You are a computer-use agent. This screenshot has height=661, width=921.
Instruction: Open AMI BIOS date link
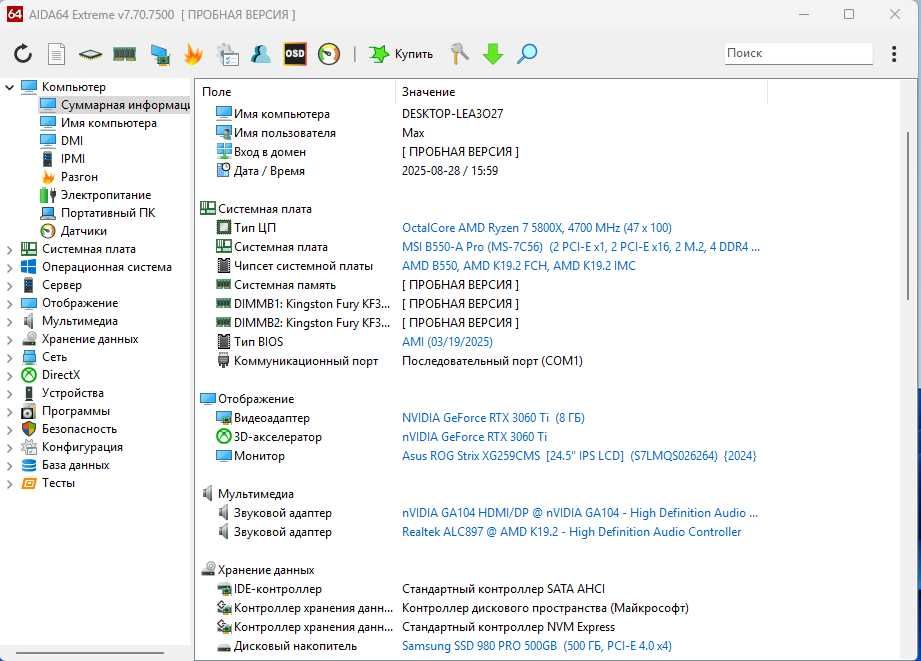coord(447,342)
